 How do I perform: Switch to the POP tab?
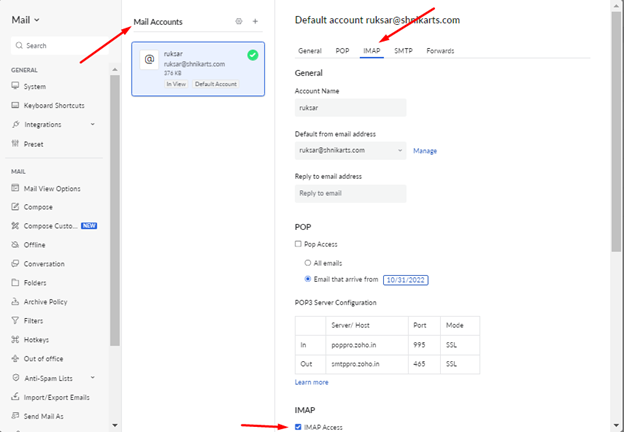(342, 51)
